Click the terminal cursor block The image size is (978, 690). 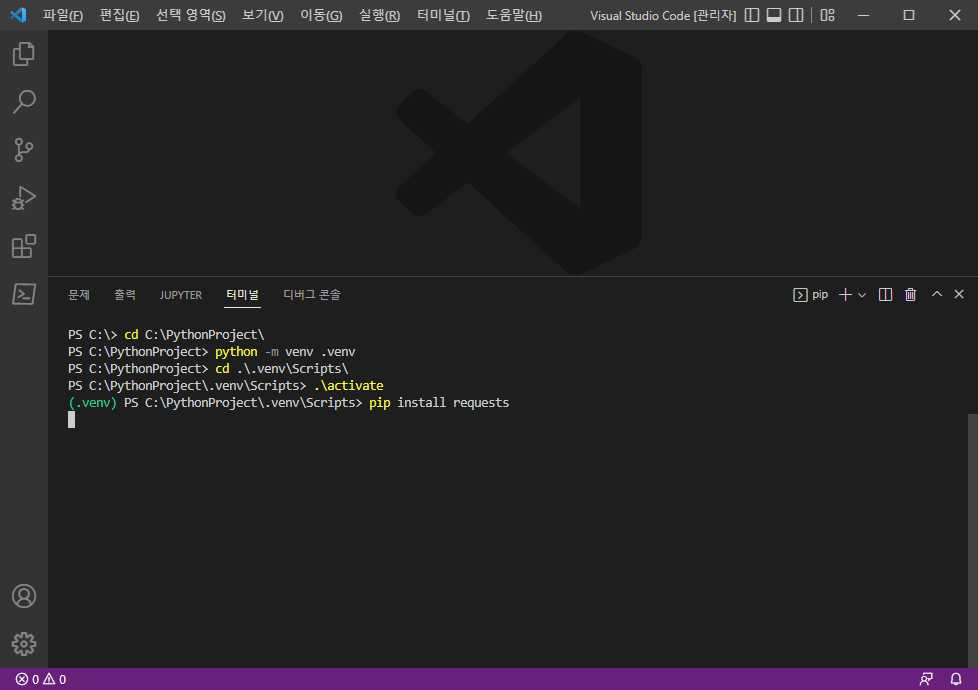(x=72, y=419)
